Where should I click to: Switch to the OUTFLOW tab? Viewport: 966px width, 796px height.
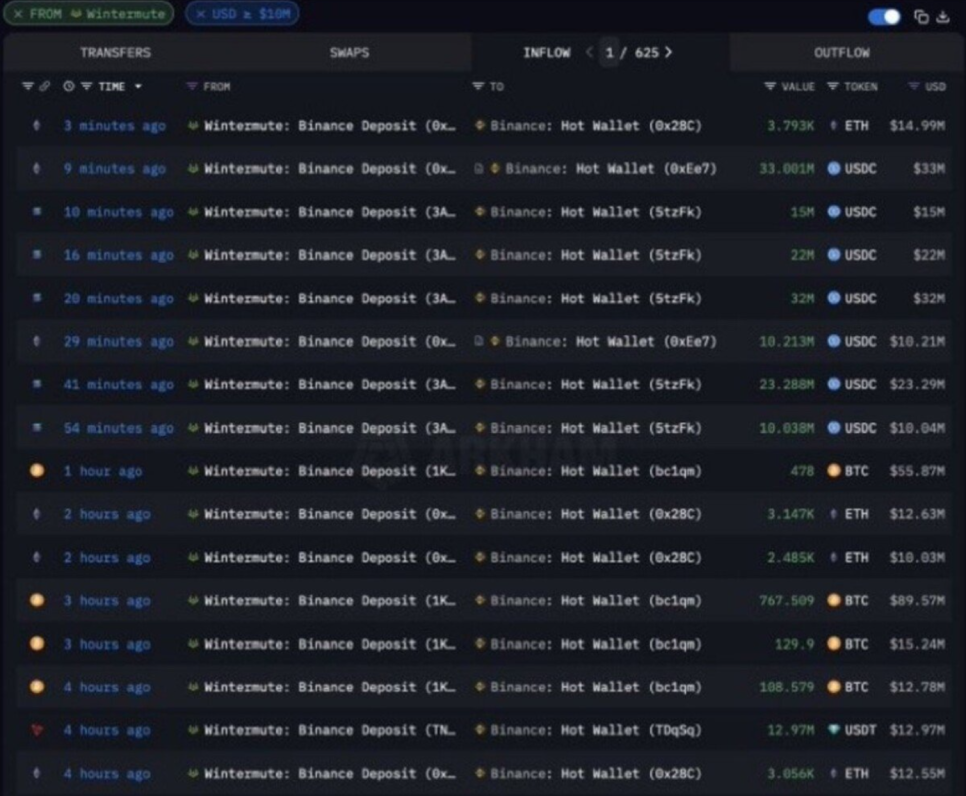click(x=842, y=52)
